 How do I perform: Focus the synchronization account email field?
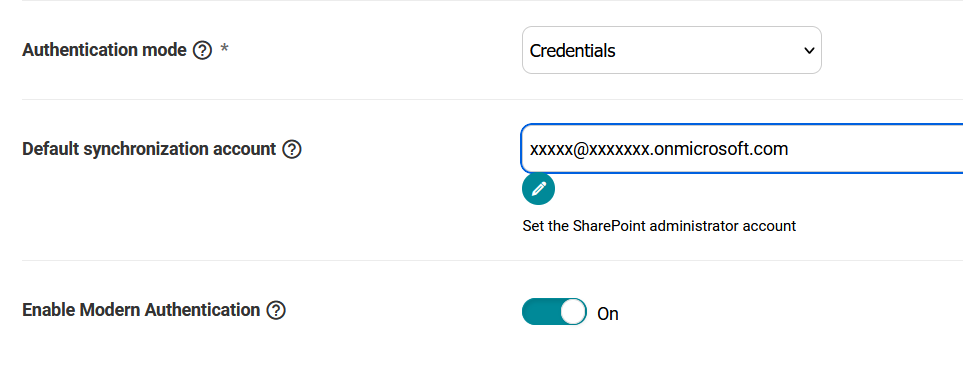(x=742, y=149)
